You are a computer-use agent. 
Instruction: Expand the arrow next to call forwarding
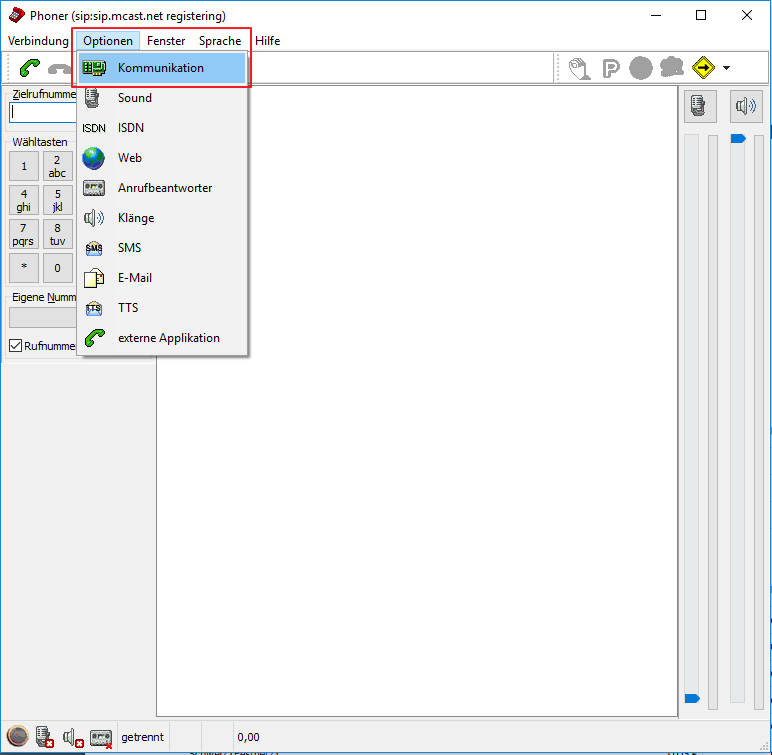pos(727,68)
